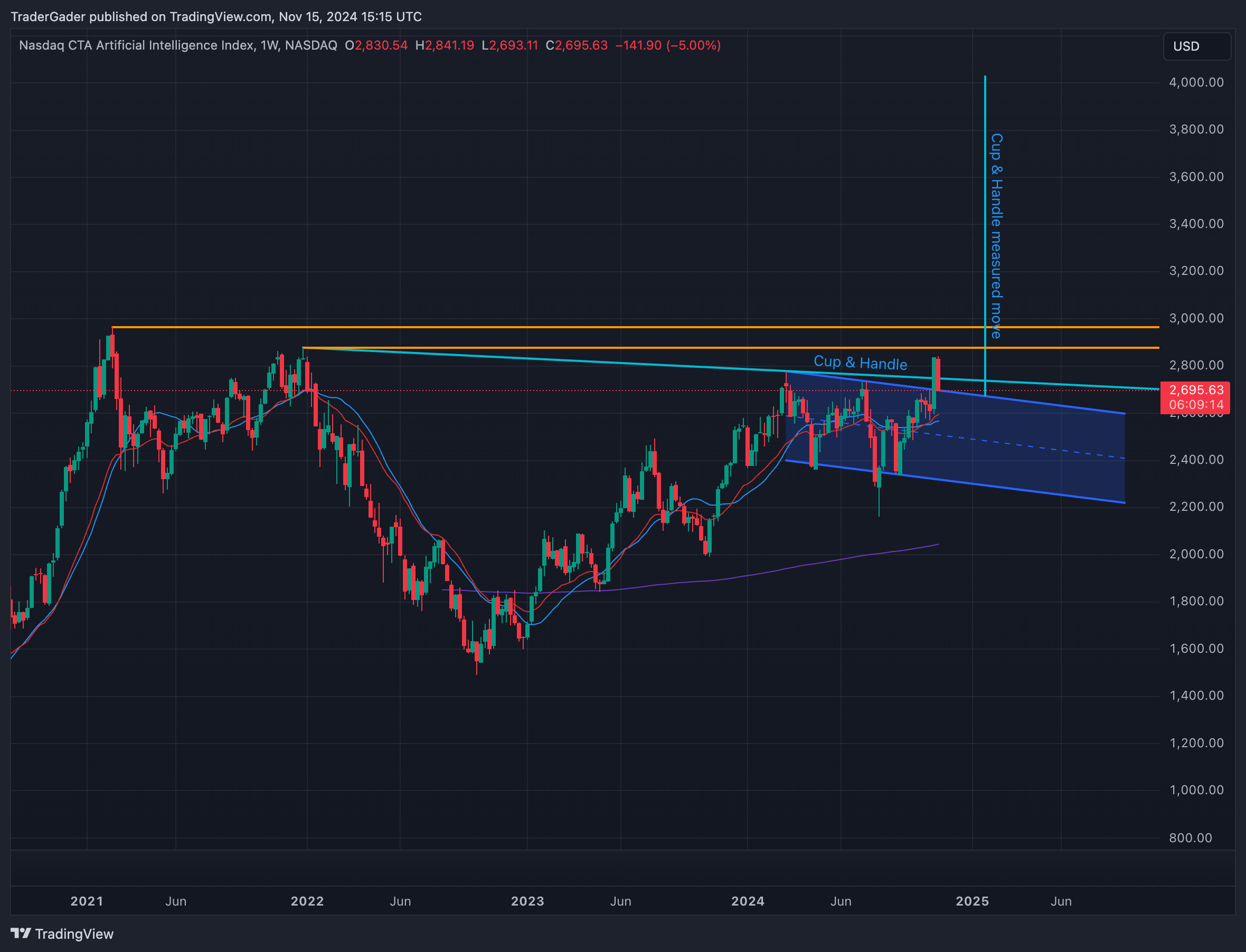1246x952 pixels.
Task: Click the TradingView wordmark at bottom
Action: 74,934
